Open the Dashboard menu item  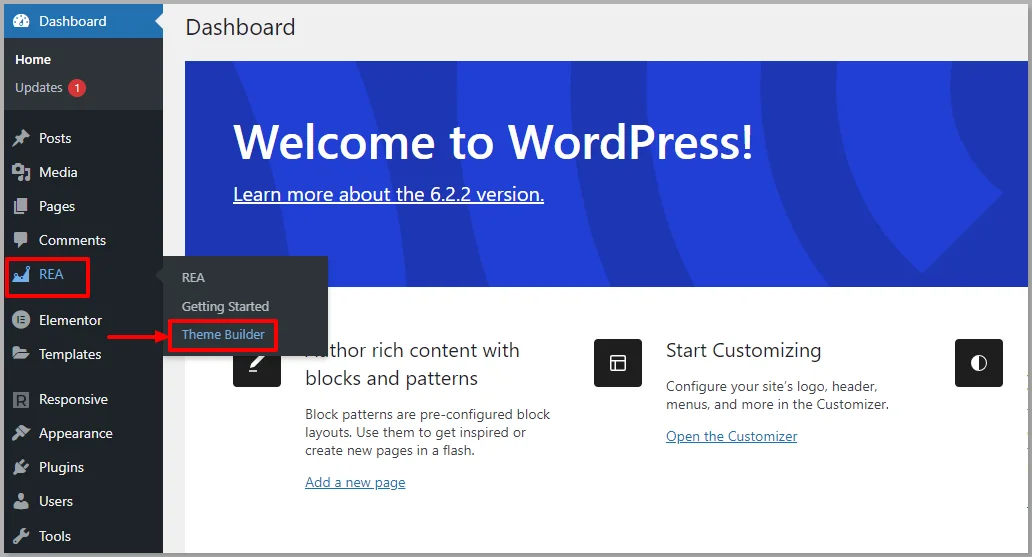83,21
